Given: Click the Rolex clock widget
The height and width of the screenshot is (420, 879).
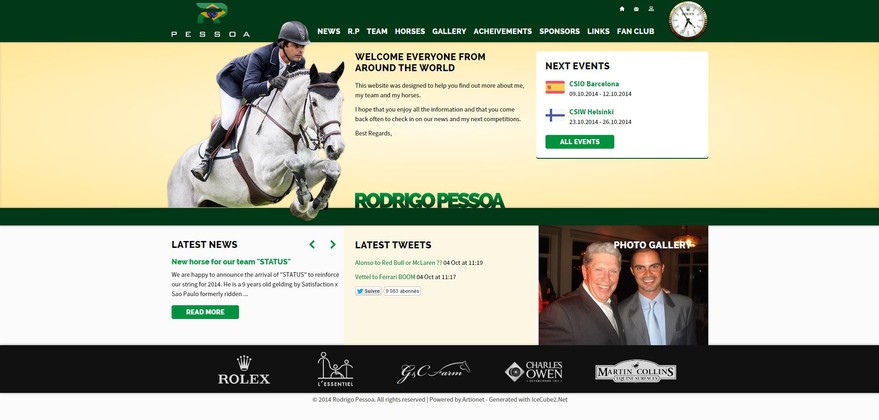Looking at the screenshot, I should [688, 20].
